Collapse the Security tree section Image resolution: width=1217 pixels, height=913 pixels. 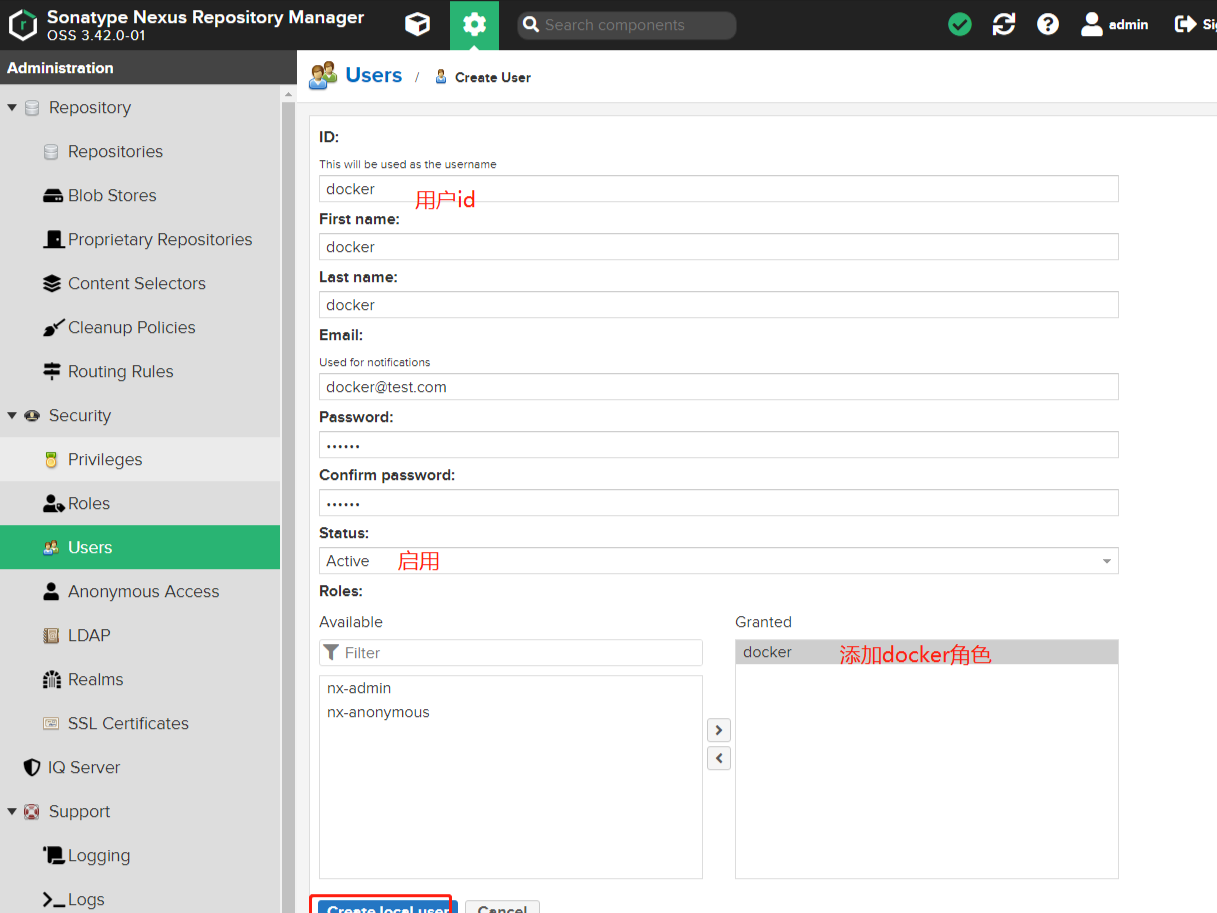tap(12, 416)
